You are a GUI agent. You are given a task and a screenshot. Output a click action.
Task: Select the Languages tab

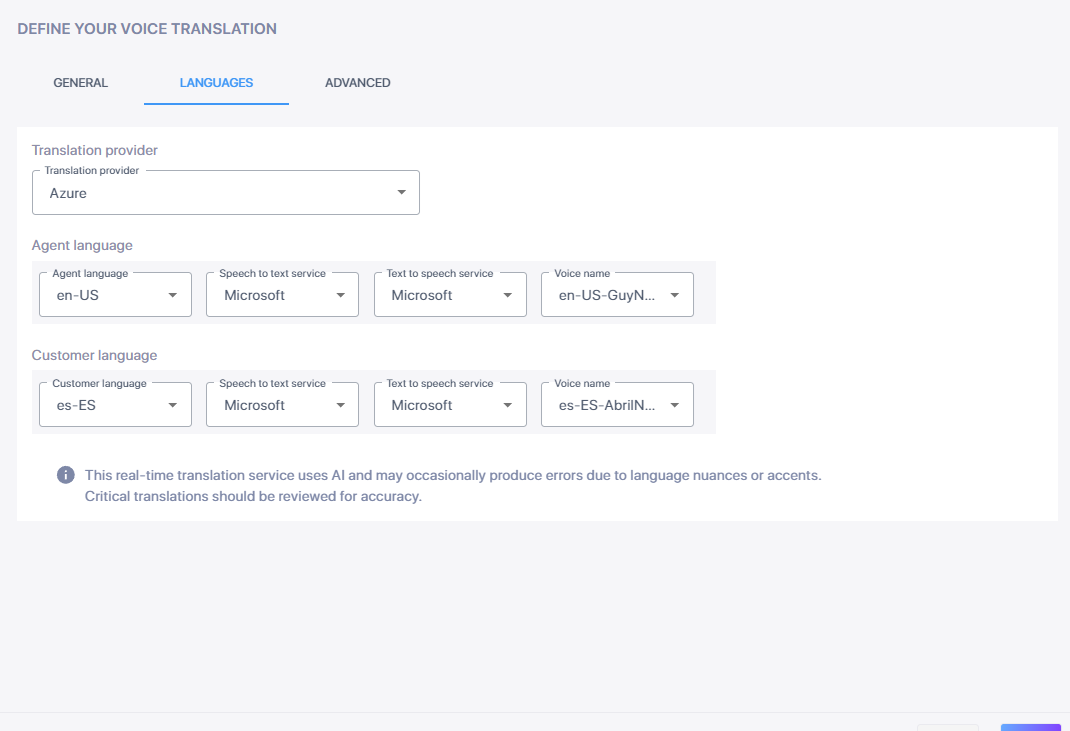[x=216, y=83]
